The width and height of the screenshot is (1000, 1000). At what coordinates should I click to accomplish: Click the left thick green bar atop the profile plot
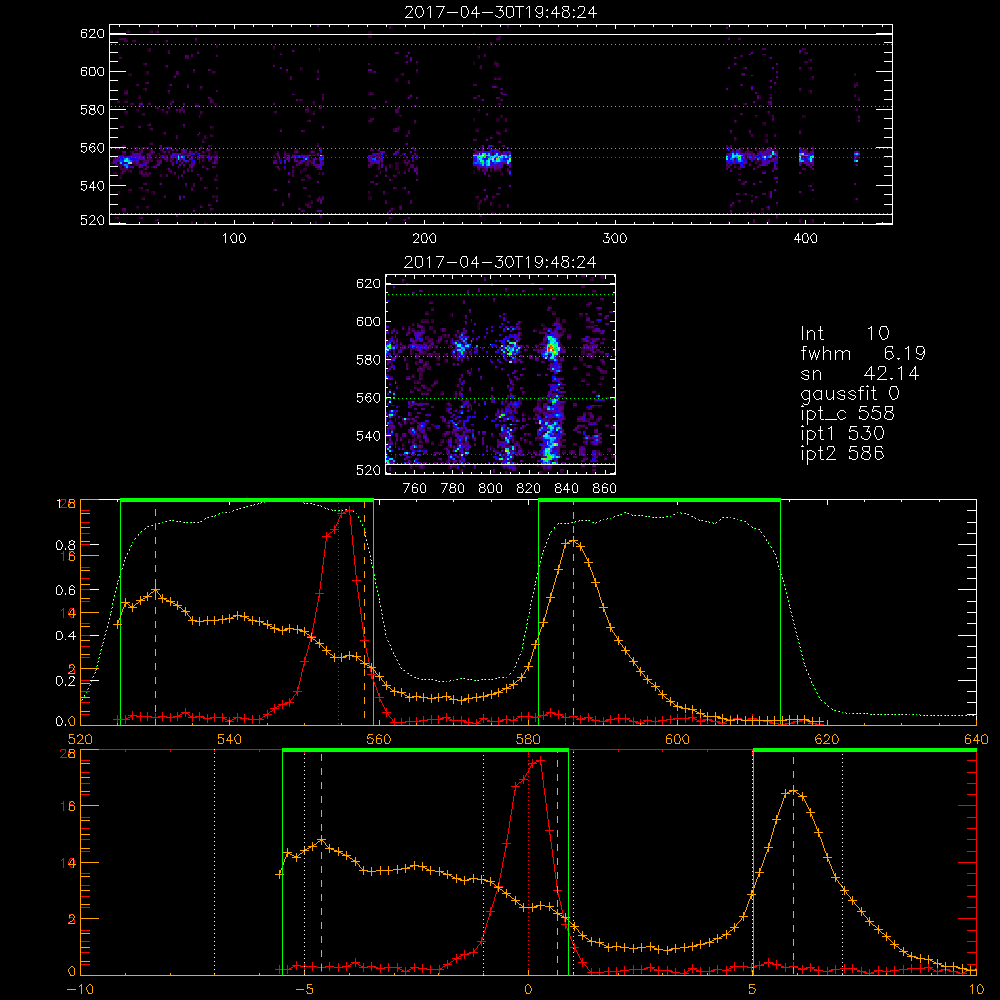(x=247, y=500)
